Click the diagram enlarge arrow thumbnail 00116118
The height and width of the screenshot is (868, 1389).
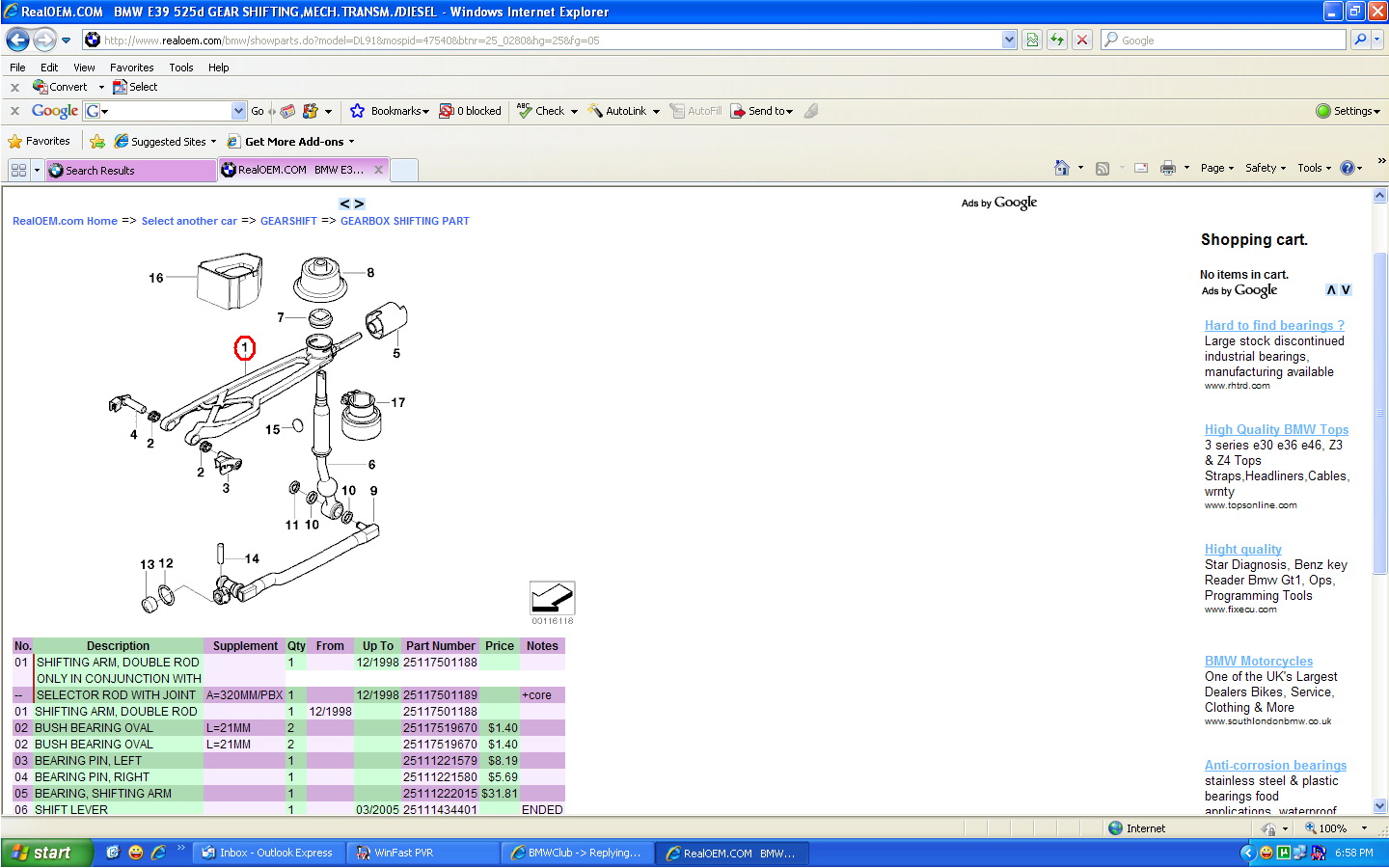pos(552,598)
